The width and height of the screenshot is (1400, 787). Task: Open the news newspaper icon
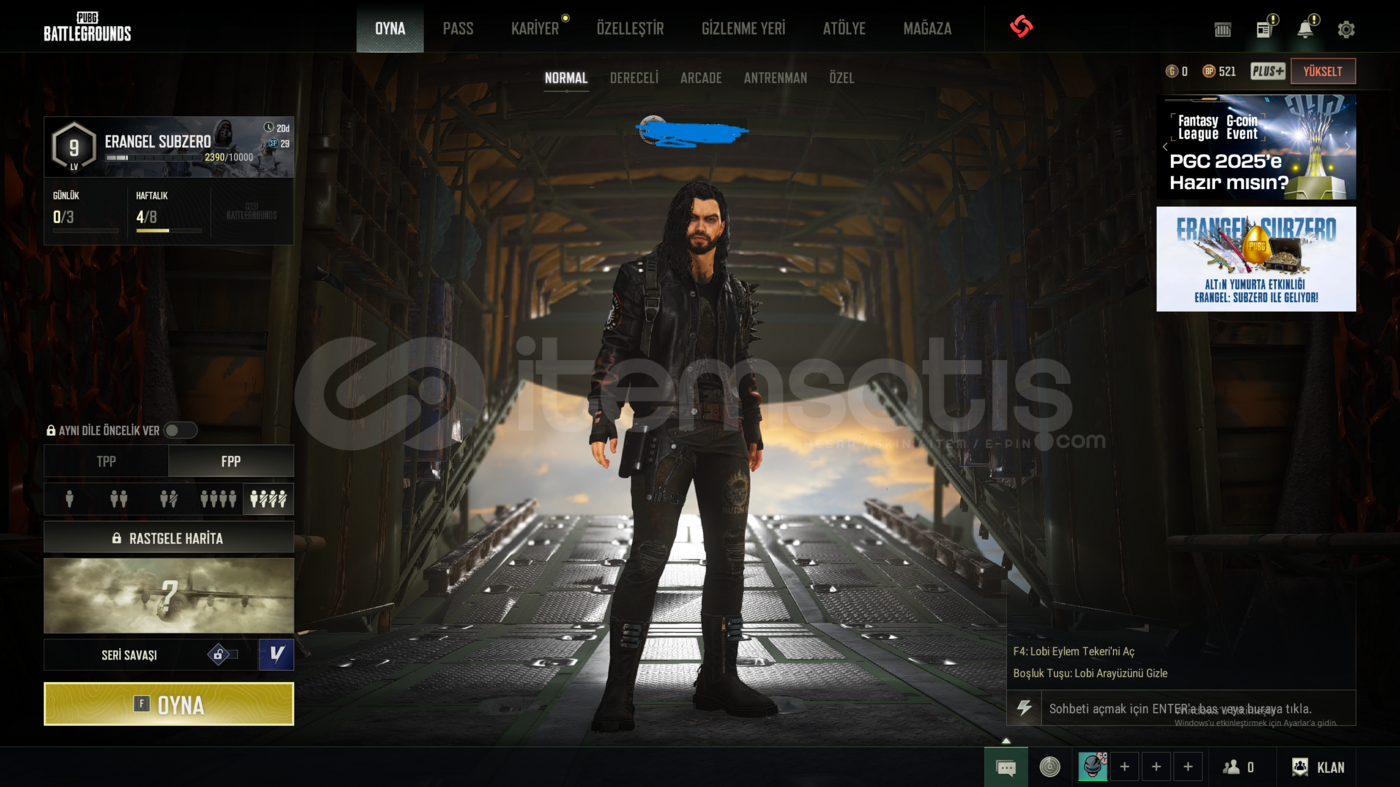pyautogui.click(x=1264, y=30)
